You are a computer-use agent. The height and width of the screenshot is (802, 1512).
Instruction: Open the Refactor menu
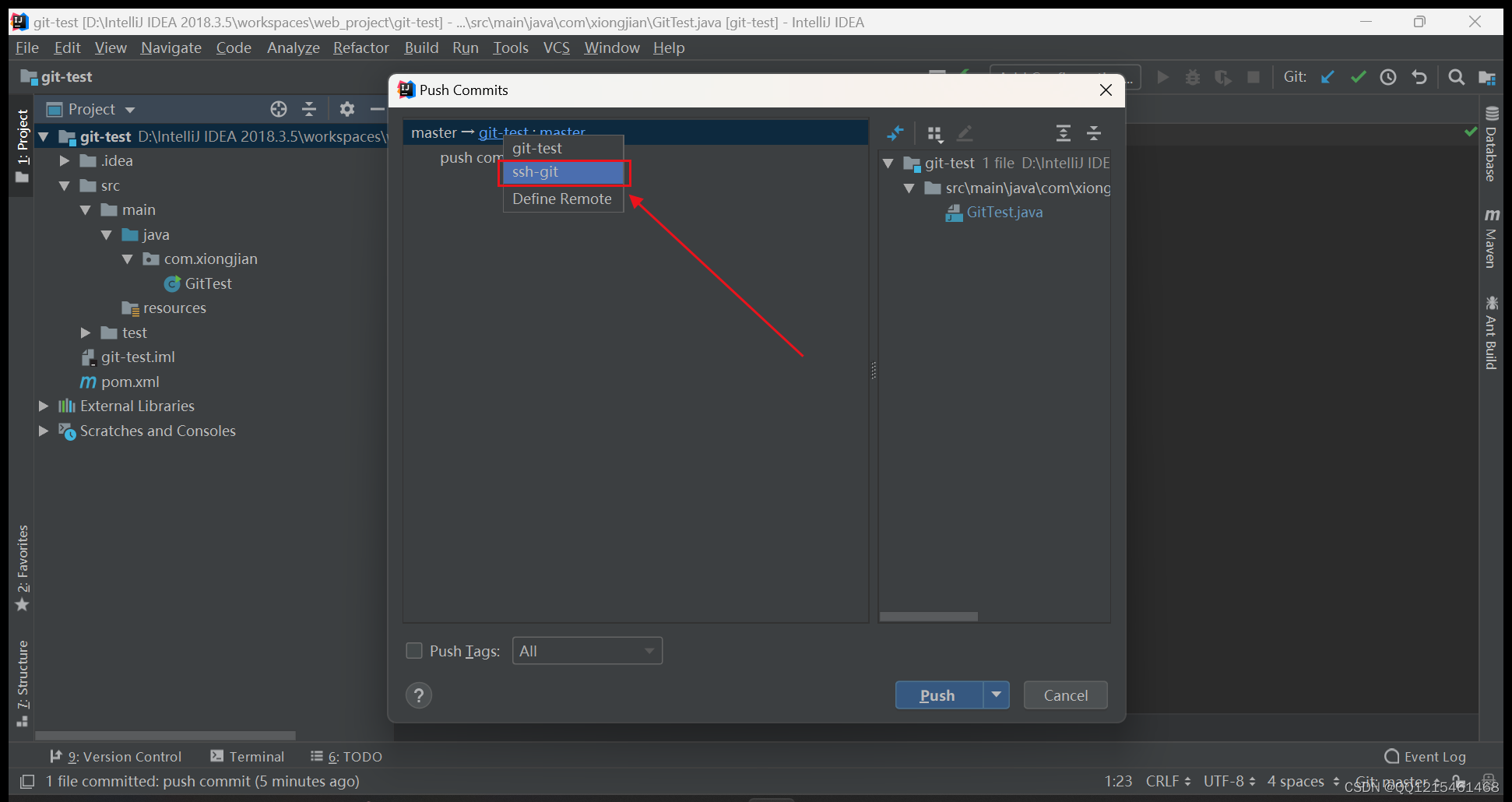click(361, 48)
